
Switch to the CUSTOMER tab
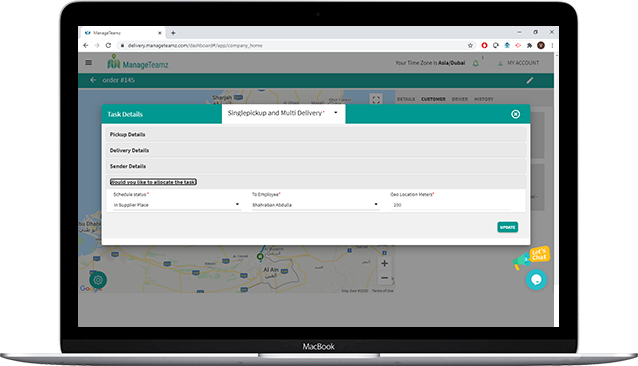[x=433, y=99]
